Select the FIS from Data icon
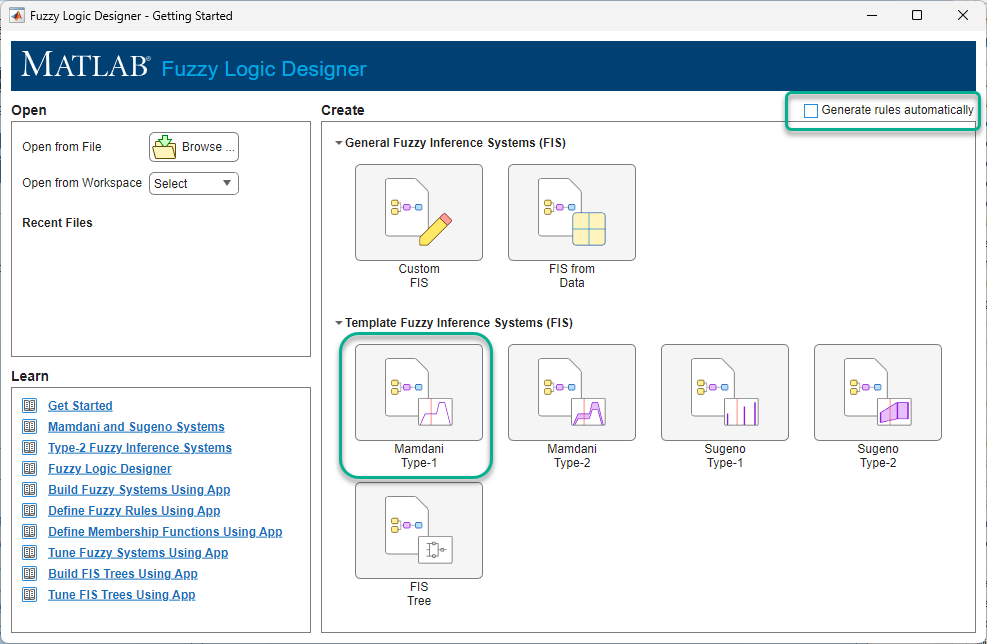Viewport: 987px width, 644px height. tap(572, 212)
